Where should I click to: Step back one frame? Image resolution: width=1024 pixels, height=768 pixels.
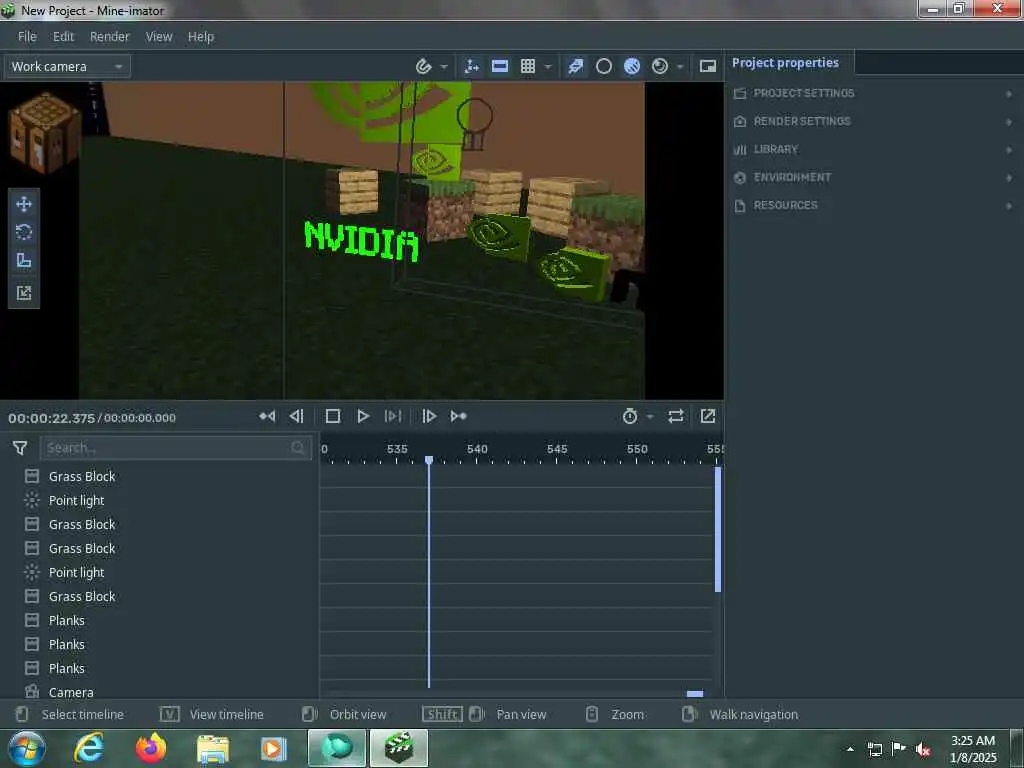pyautogui.click(x=296, y=416)
